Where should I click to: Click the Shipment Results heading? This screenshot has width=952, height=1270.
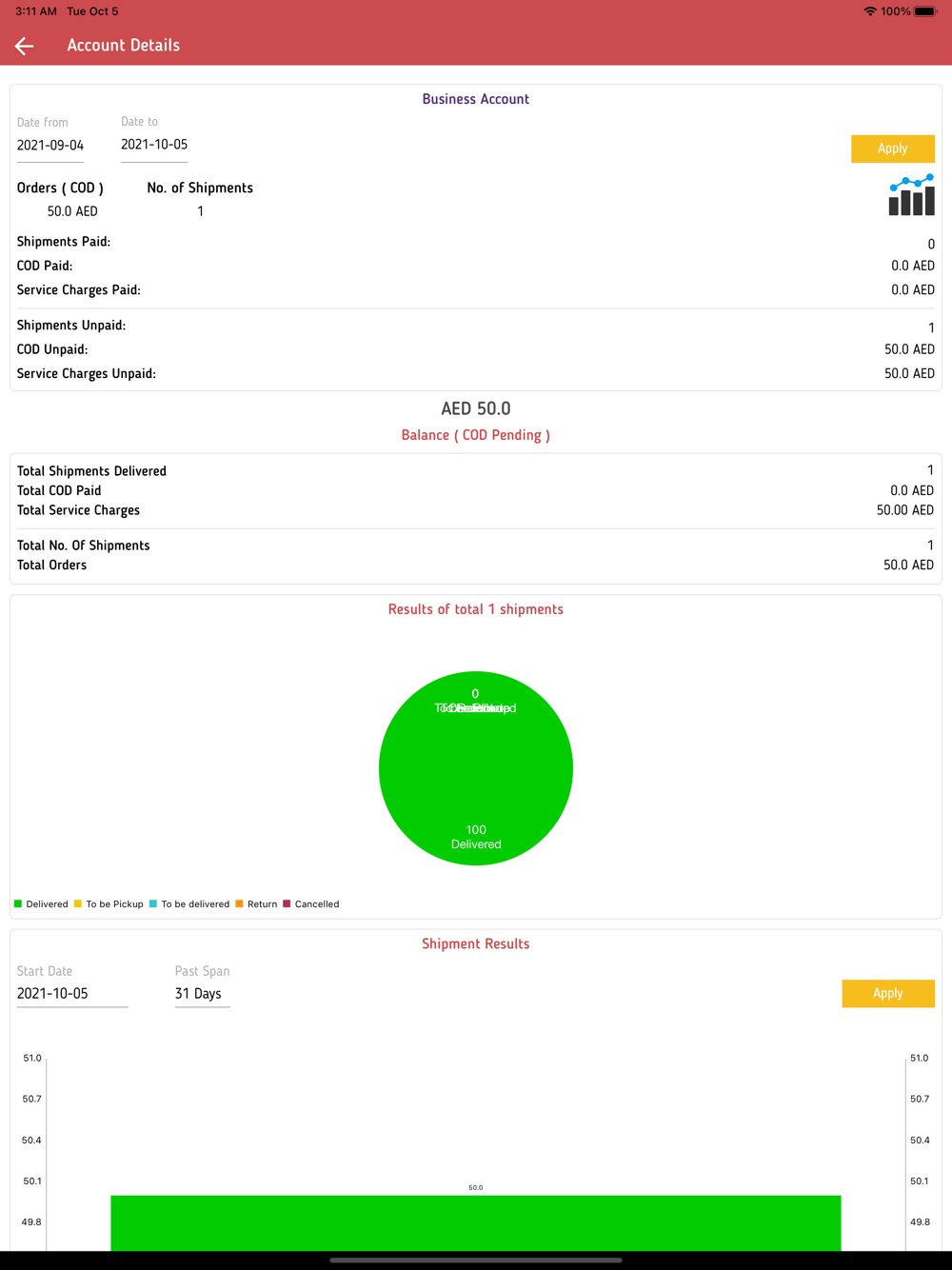coord(476,944)
